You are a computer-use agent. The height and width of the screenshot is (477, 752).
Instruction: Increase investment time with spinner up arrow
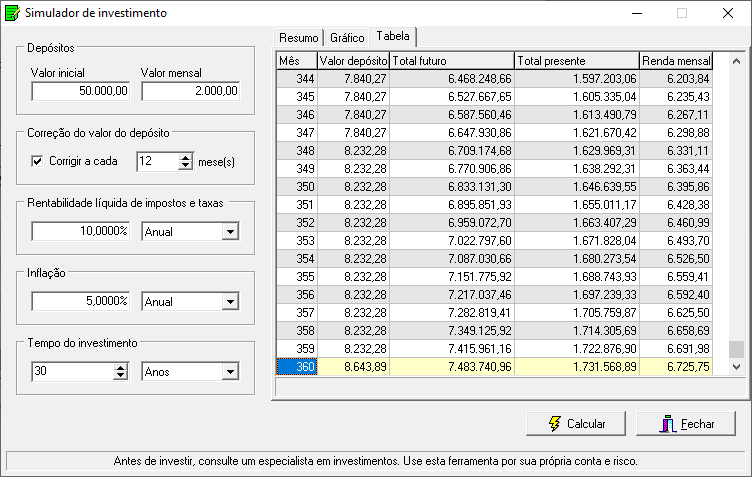(121, 367)
